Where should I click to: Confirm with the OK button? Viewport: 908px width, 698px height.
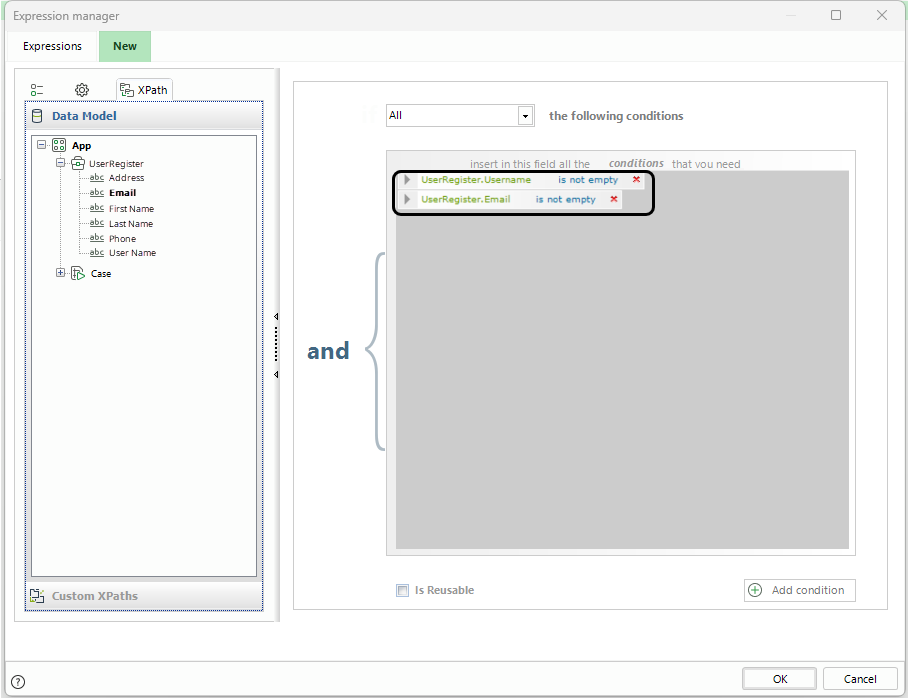click(779, 679)
